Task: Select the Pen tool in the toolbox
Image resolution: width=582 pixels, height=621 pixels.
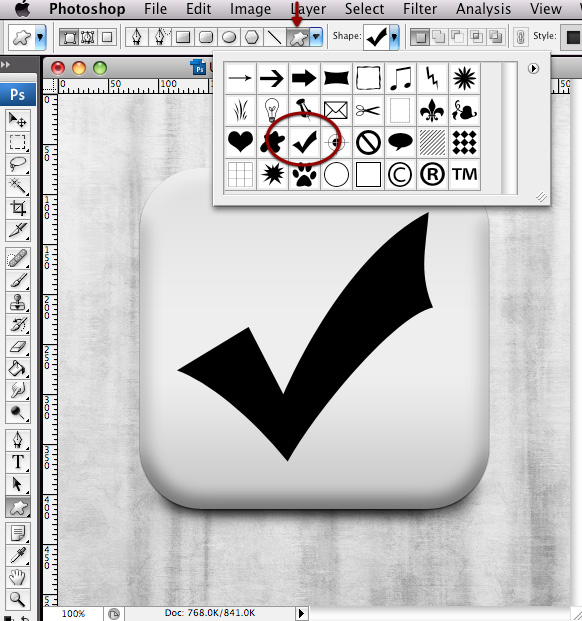Action: coord(17,440)
